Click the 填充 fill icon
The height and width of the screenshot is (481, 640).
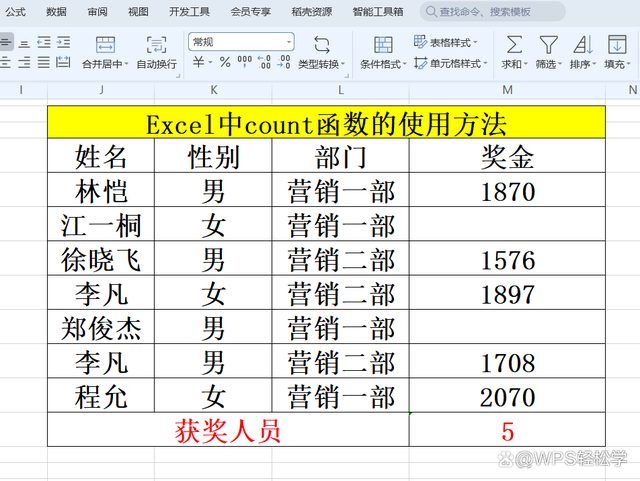617,45
